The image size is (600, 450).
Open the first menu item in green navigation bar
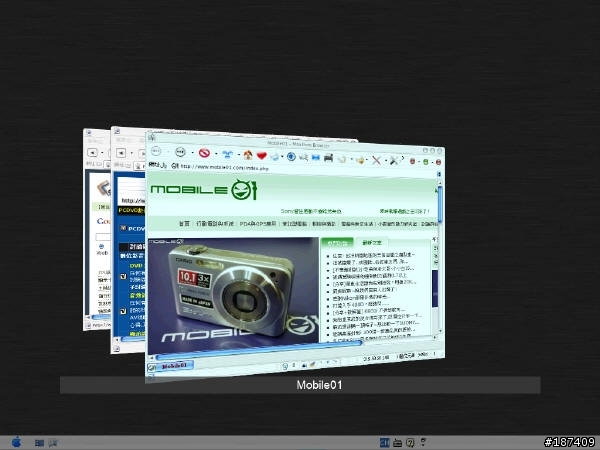click(x=184, y=223)
